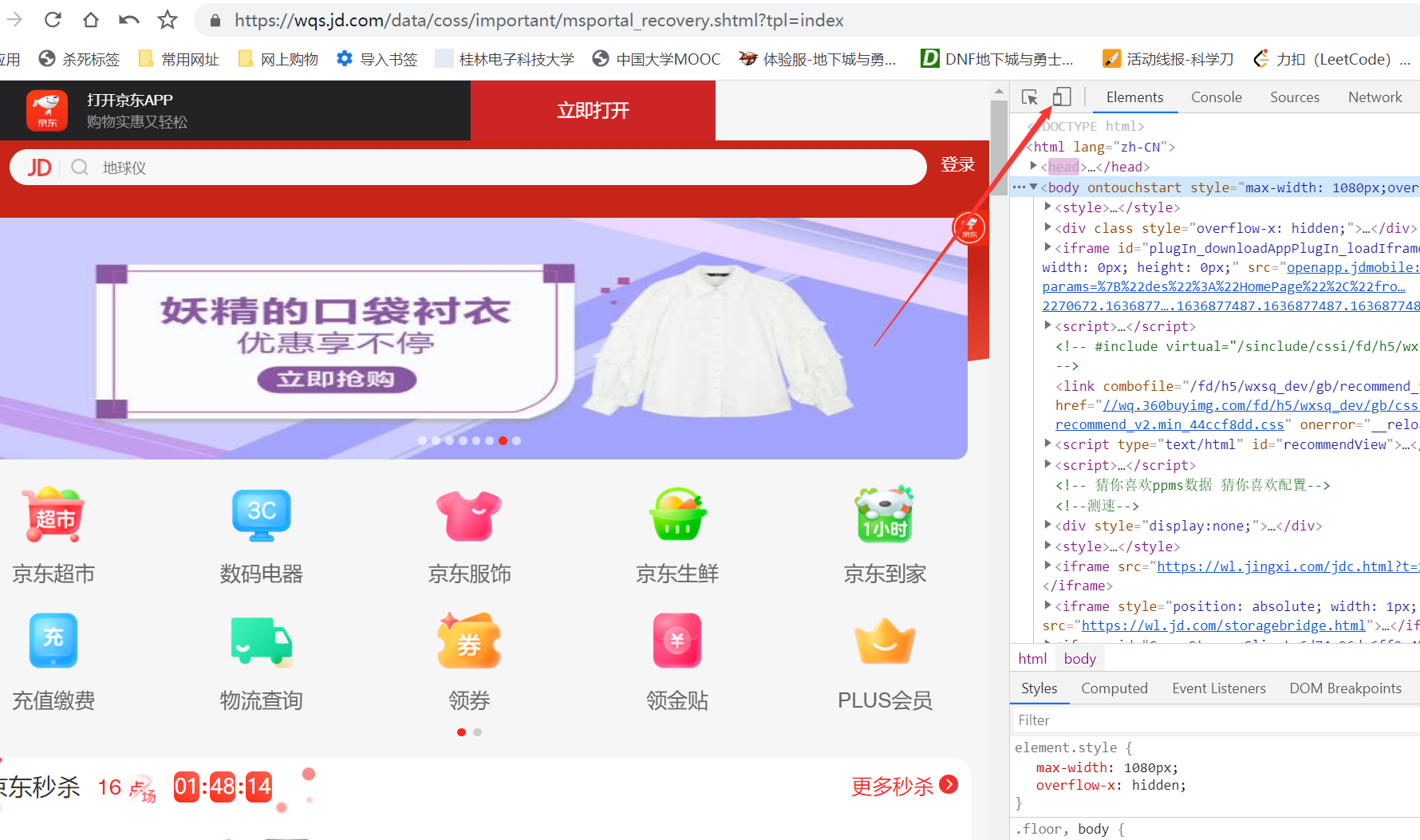Switch to the Console tab

click(x=1217, y=97)
